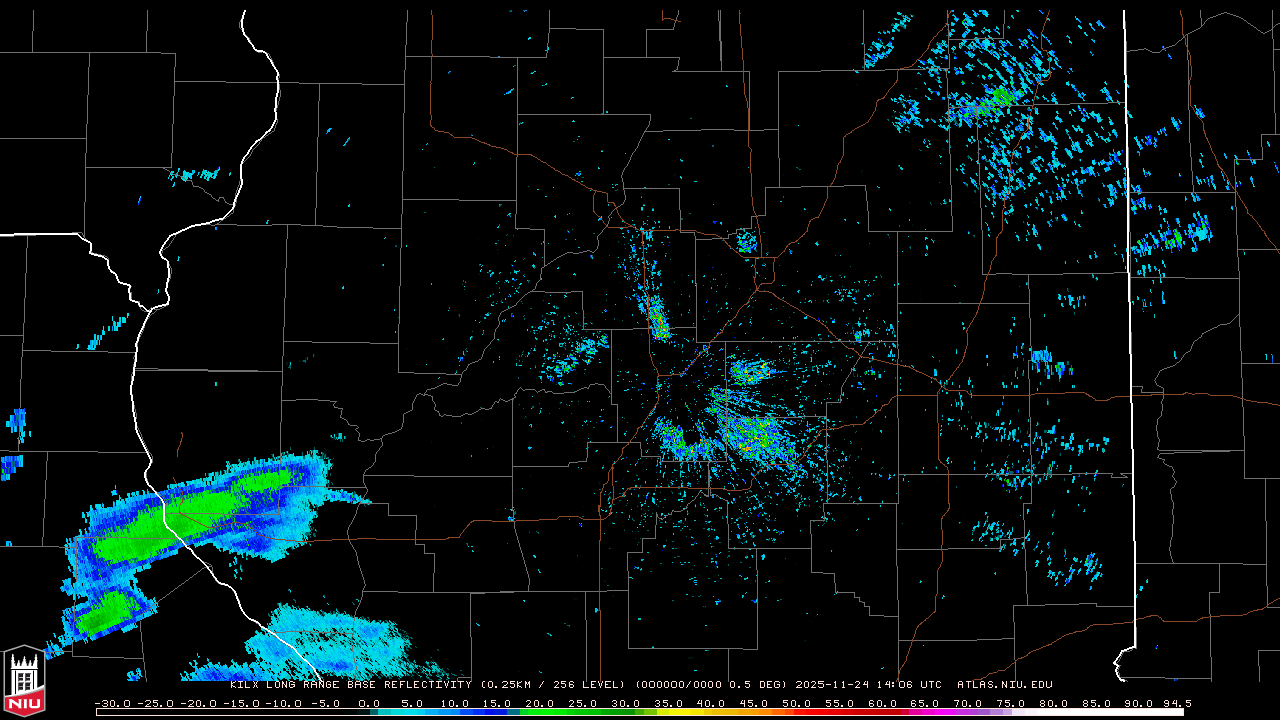
Task: Click the green echo cluster in the upper right
Action: click(1000, 98)
